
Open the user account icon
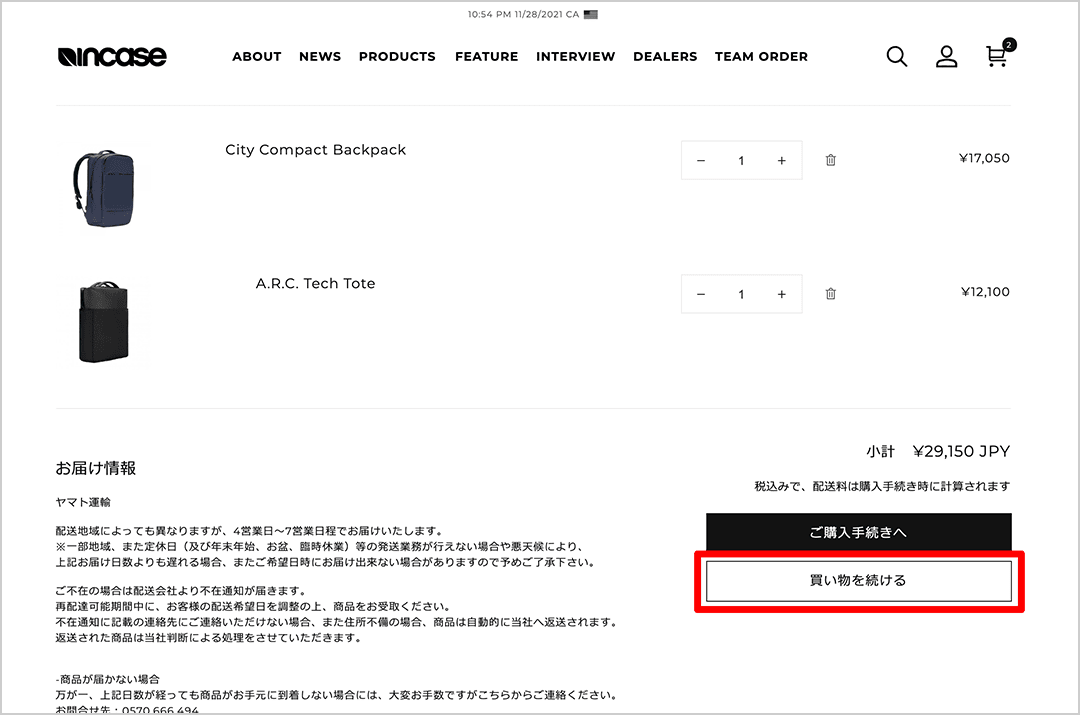pyautogui.click(x=946, y=57)
